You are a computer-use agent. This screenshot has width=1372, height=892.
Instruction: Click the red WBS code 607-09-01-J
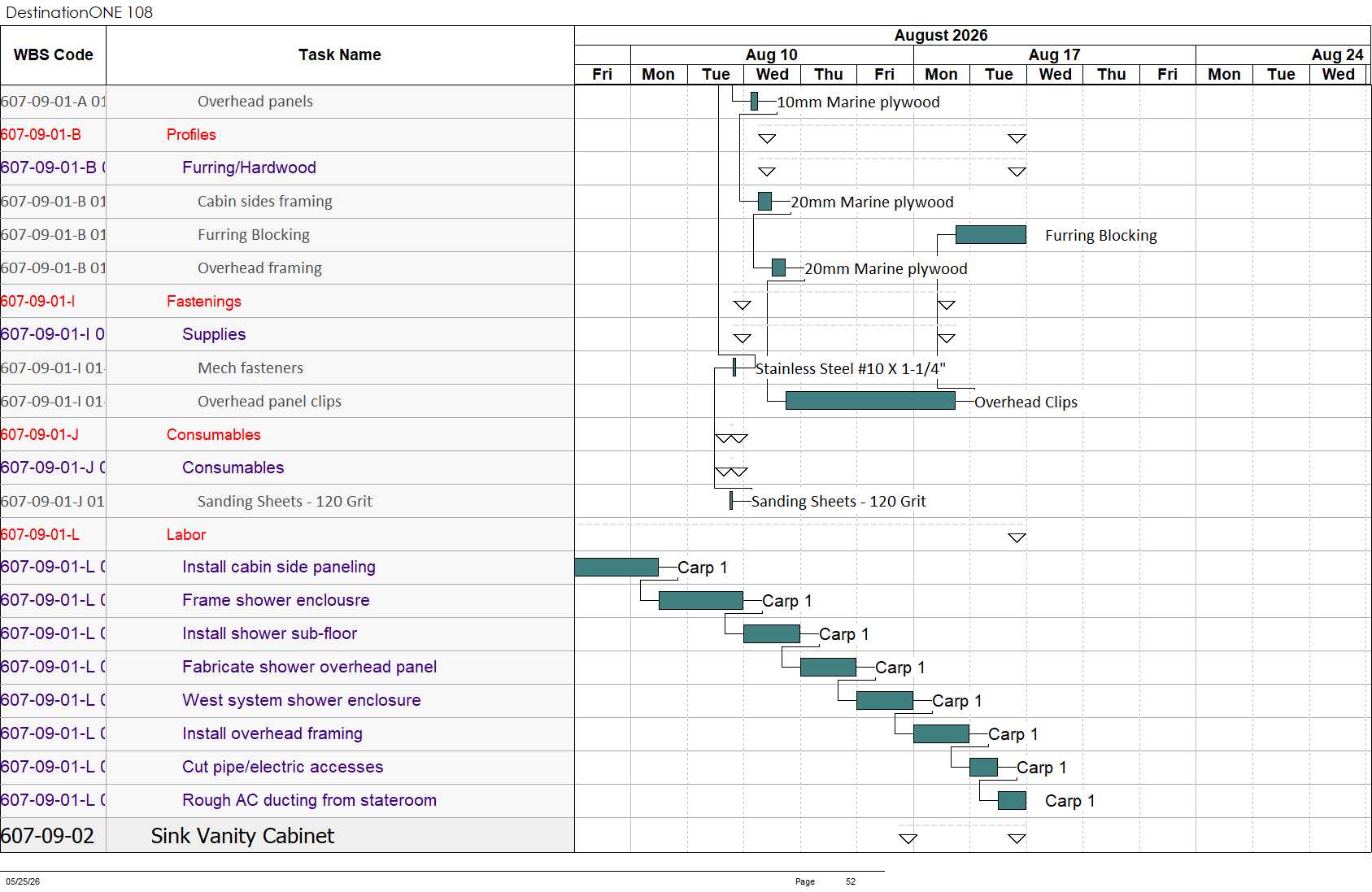coord(40,435)
